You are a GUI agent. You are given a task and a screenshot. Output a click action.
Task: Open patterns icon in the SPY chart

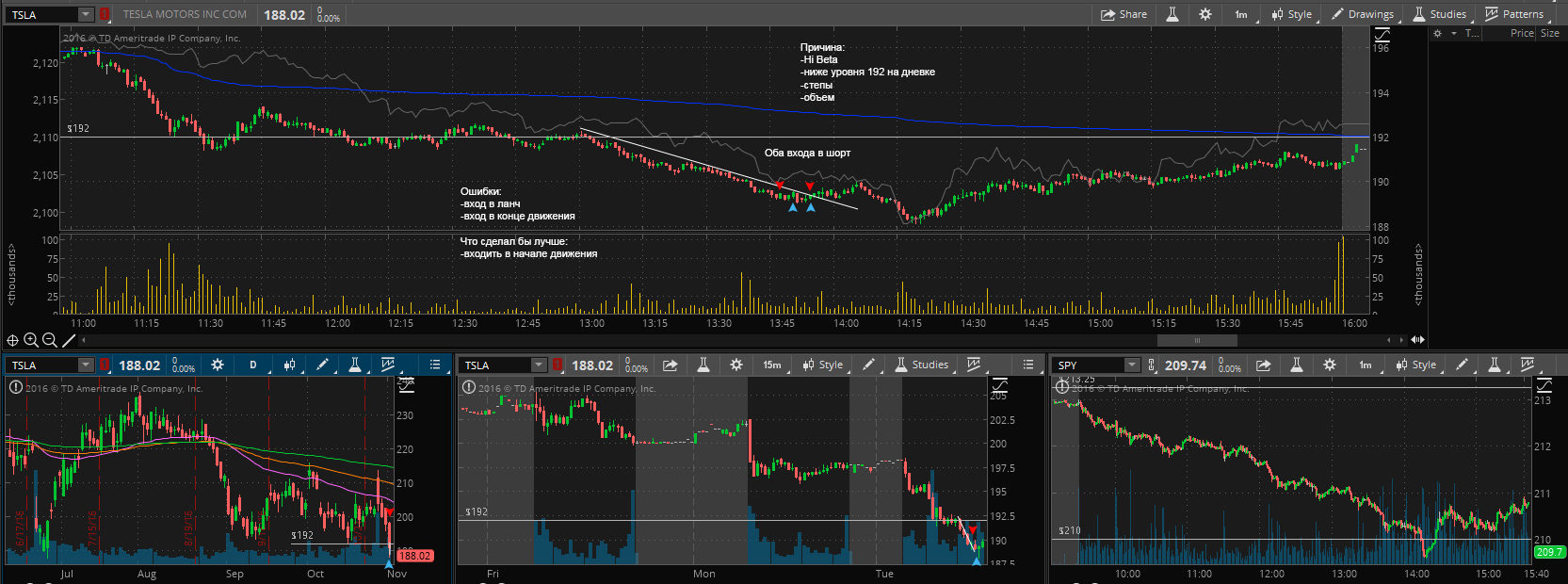pos(1528,365)
